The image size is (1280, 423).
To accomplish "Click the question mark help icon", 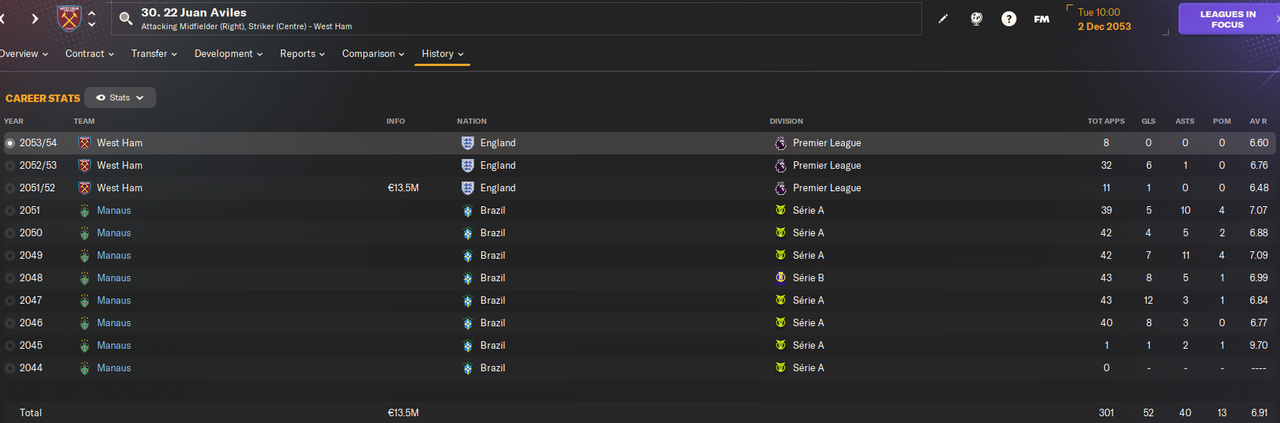I will (x=1009, y=19).
